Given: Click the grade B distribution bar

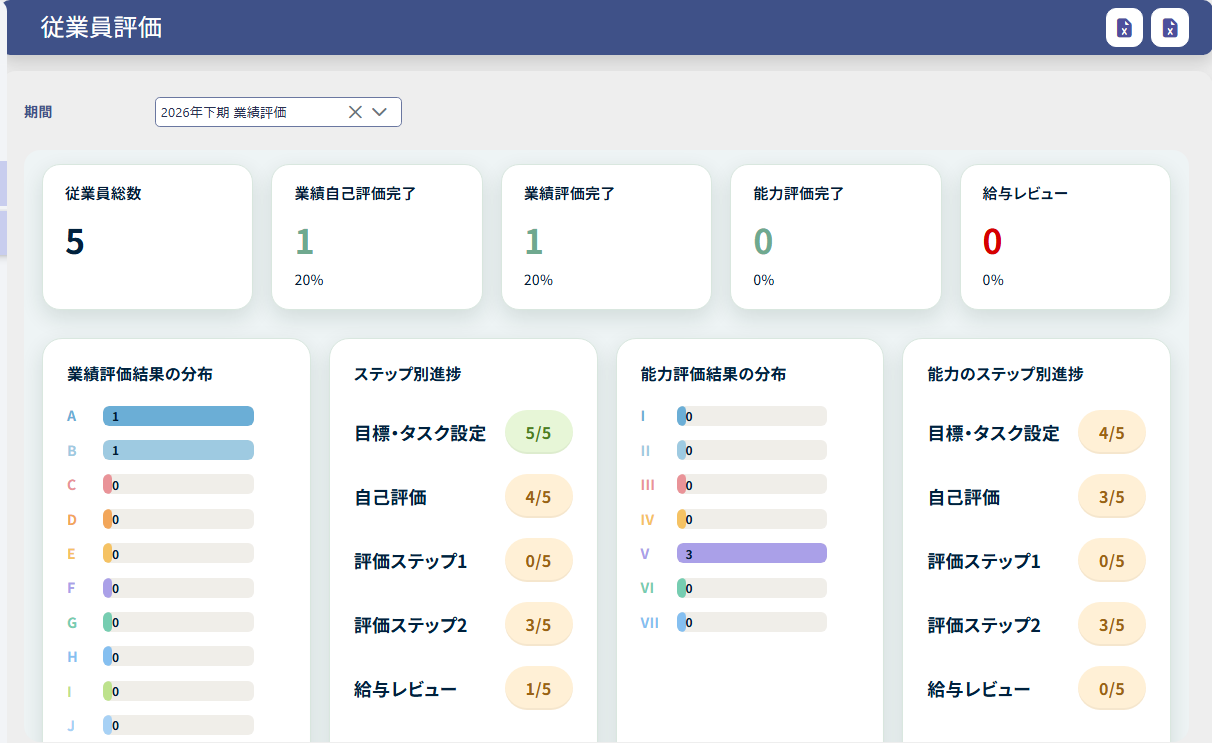Looking at the screenshot, I should [x=178, y=450].
